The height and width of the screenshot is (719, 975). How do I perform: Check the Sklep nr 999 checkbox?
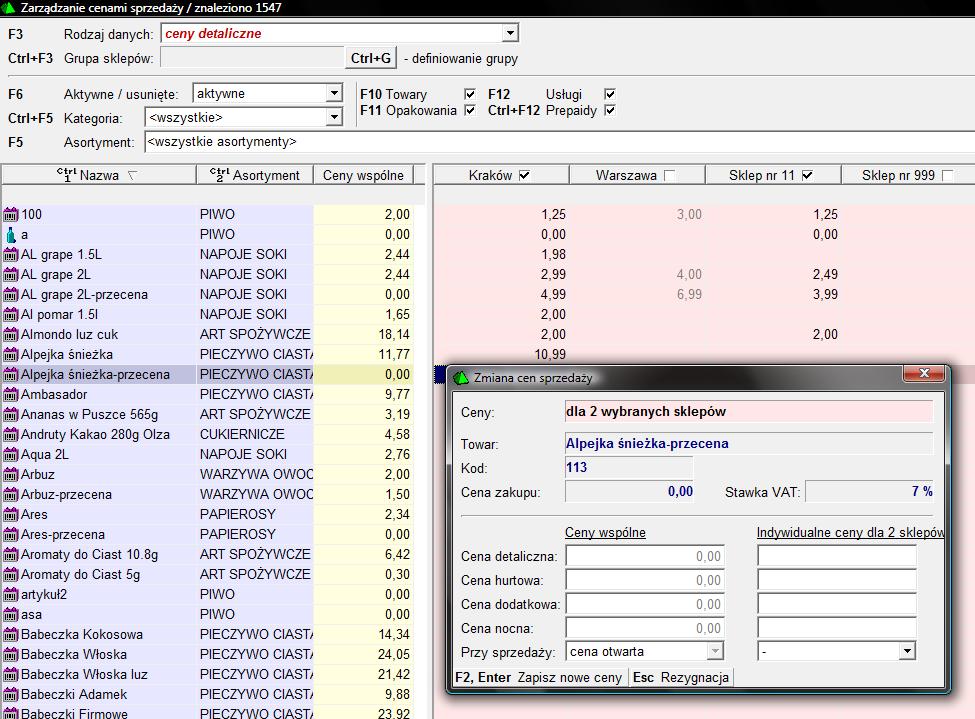pyautogui.click(x=948, y=175)
